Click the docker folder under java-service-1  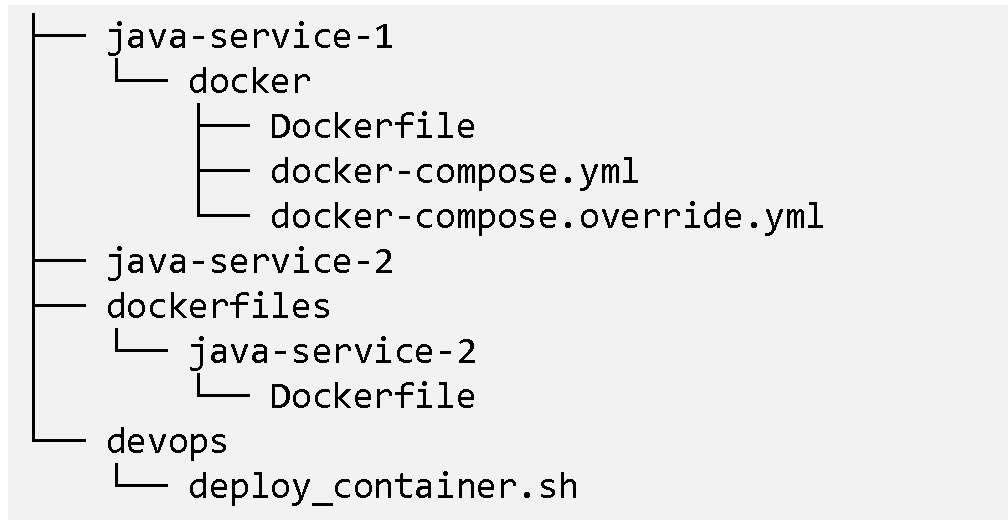tap(249, 82)
